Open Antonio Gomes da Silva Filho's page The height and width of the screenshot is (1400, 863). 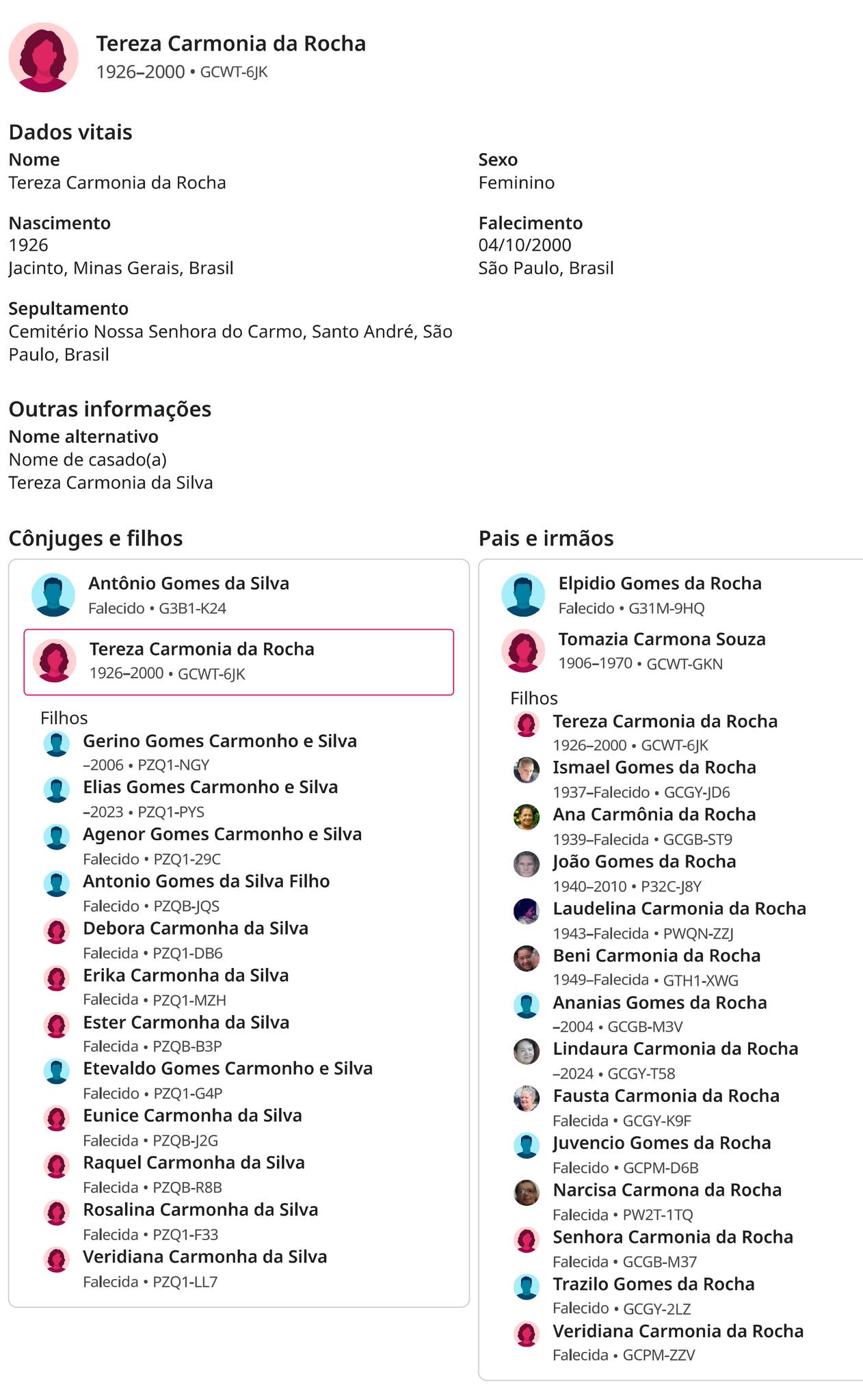(x=206, y=882)
